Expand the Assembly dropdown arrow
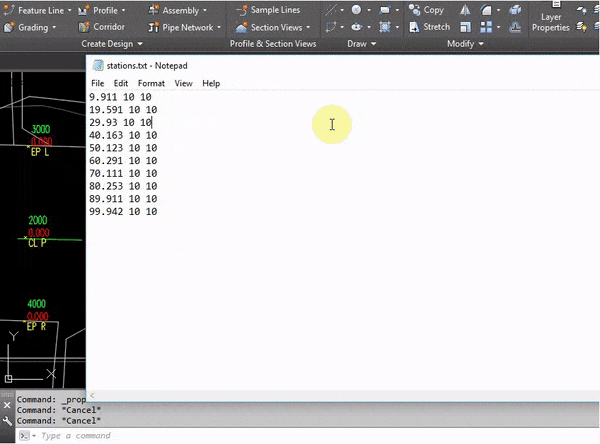The image size is (600, 444). (205, 10)
